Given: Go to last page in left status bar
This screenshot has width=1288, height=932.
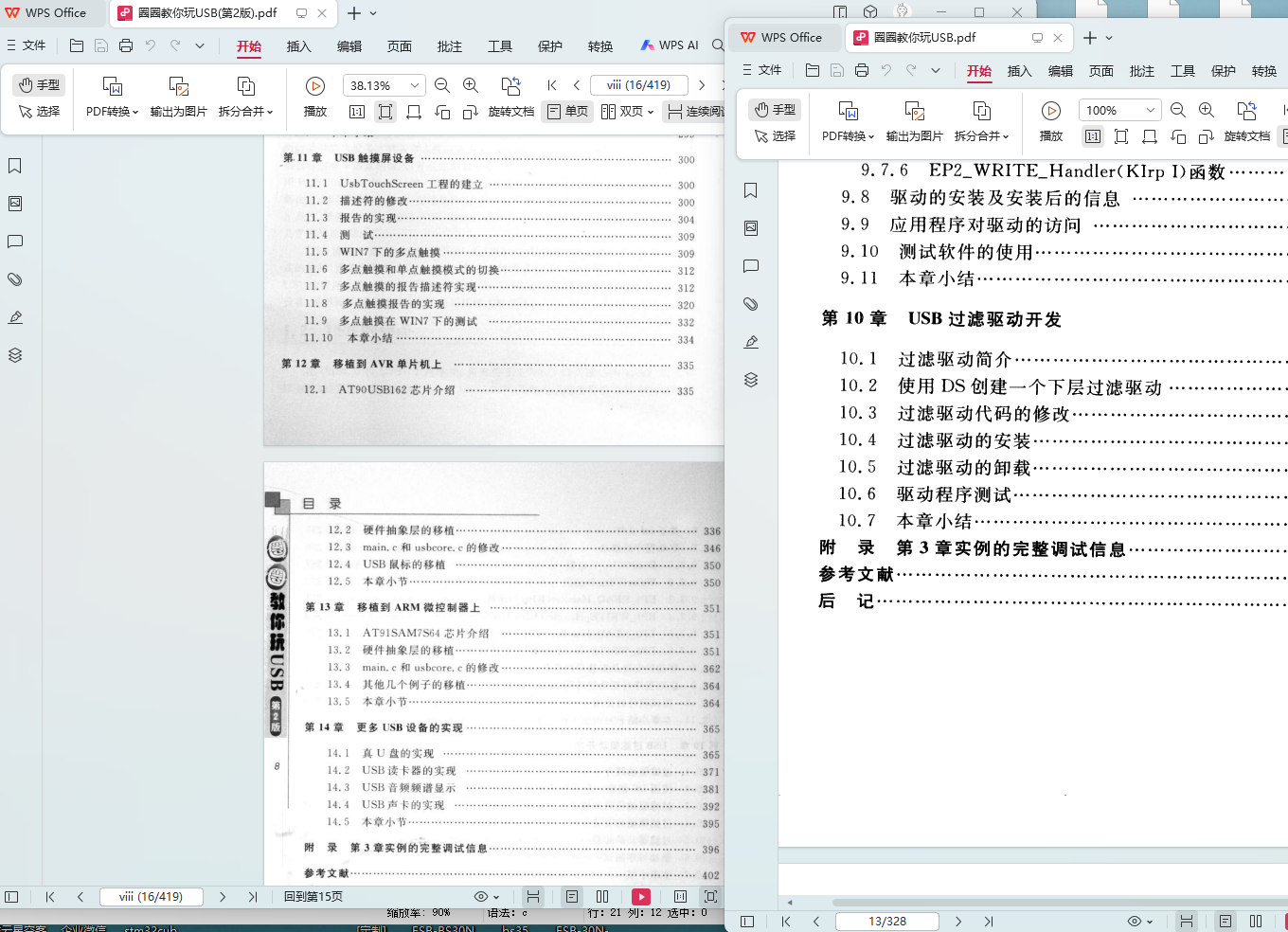Looking at the screenshot, I should tap(253, 896).
